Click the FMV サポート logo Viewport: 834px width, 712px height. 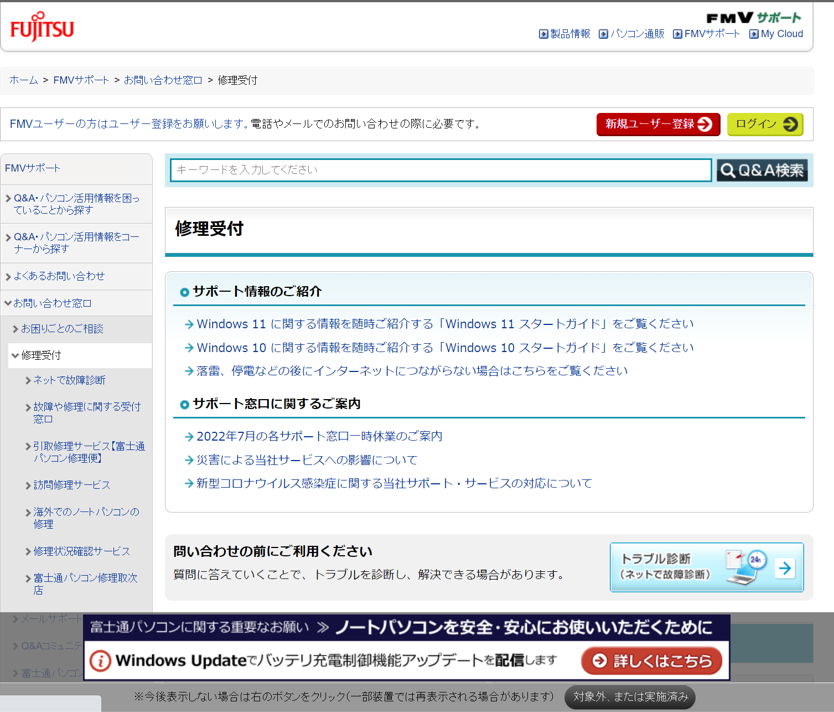pos(754,18)
